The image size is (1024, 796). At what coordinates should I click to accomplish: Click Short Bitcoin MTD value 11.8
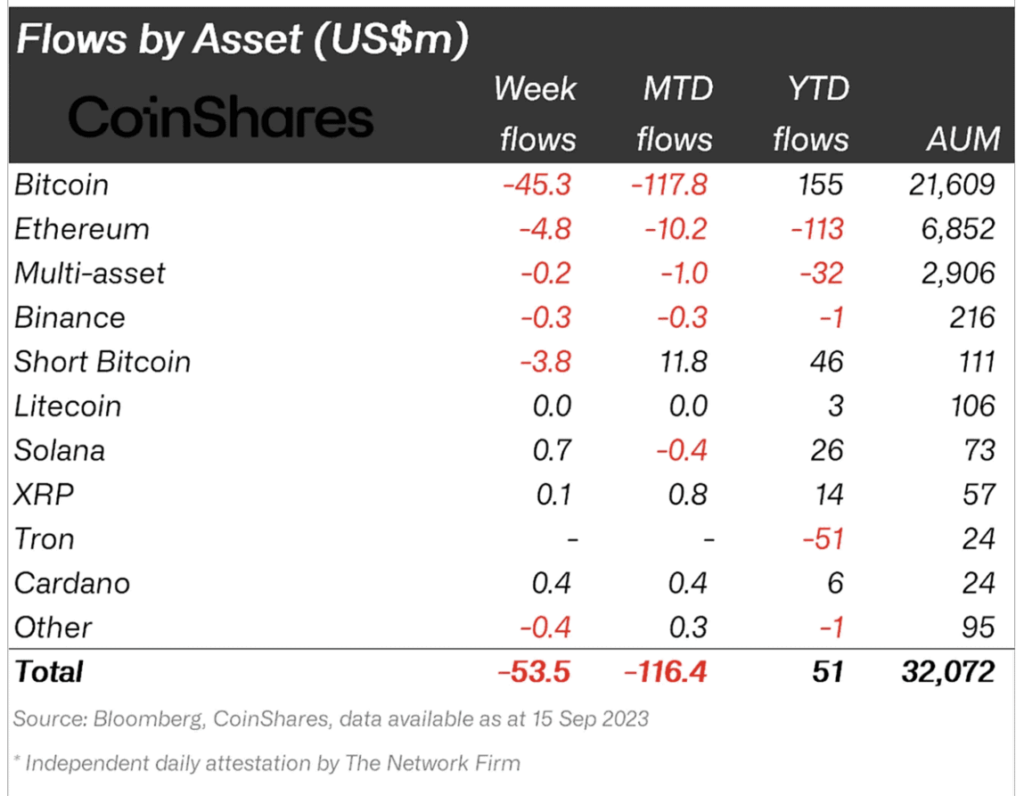683,362
